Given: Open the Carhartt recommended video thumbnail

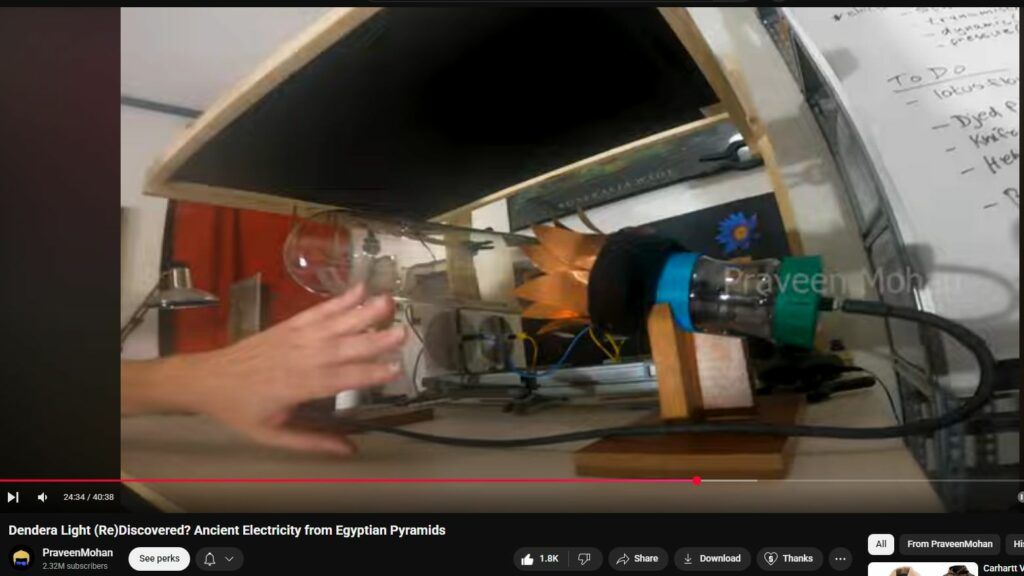Looking at the screenshot, I should click(x=922, y=569).
